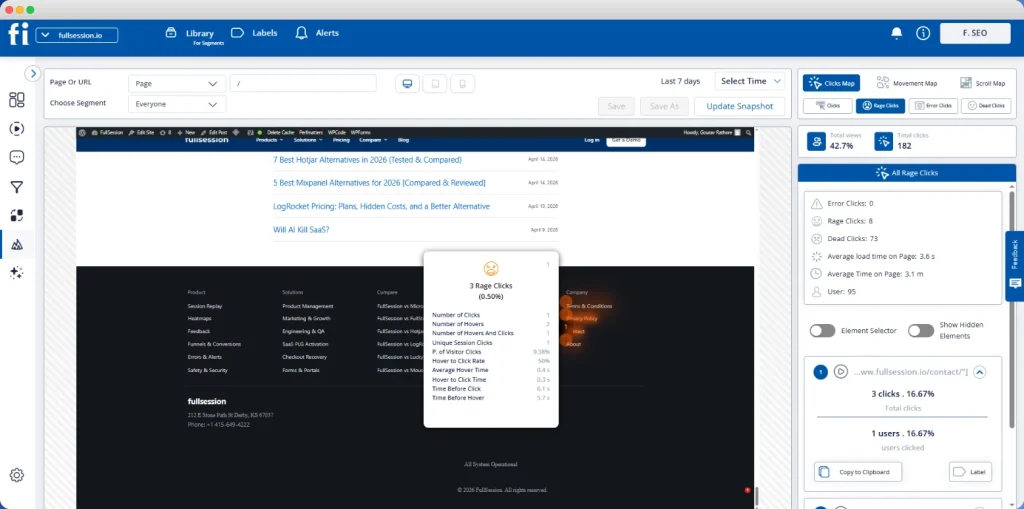Play session for contact link element
The image size is (1024, 509).
[x=841, y=372]
